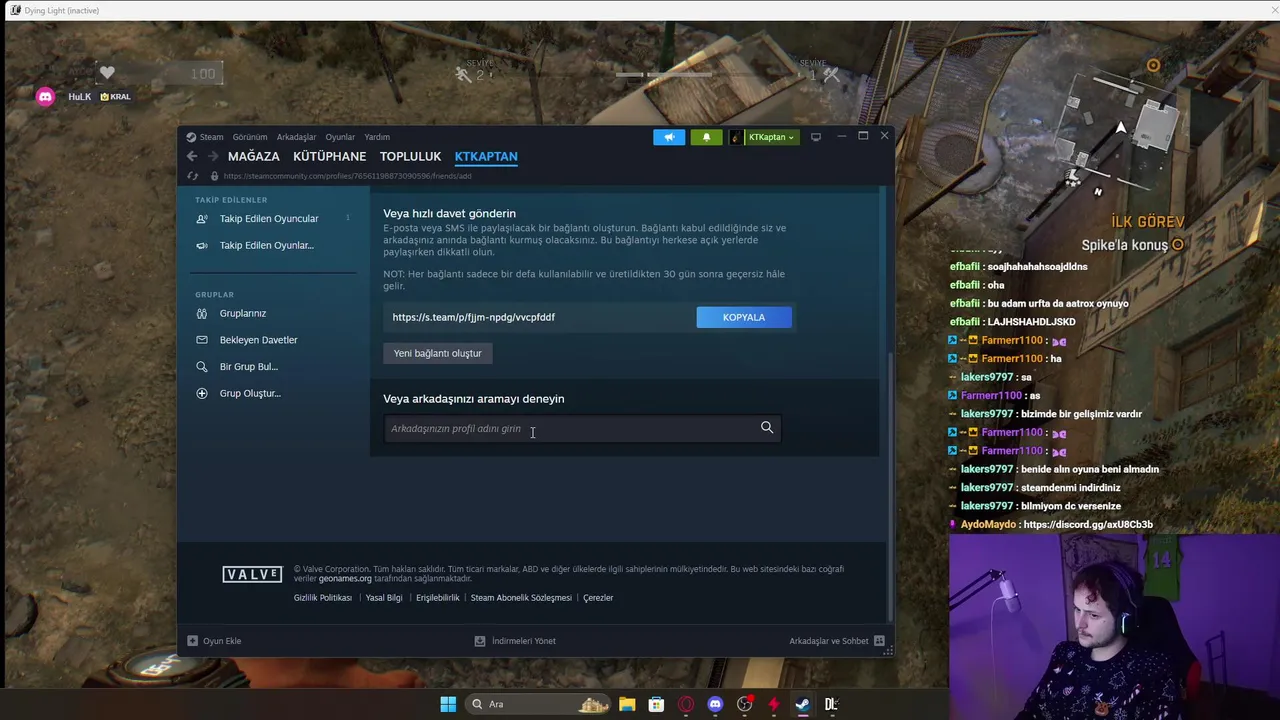Click the Grup Oluştur plus icon

[202, 394]
